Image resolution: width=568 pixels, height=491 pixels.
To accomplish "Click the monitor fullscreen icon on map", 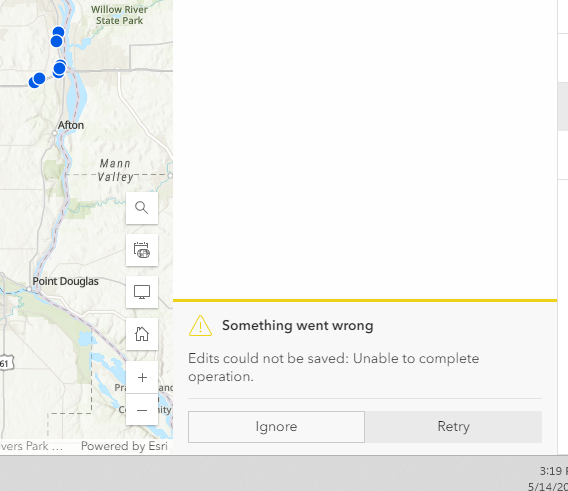I will point(142,292).
